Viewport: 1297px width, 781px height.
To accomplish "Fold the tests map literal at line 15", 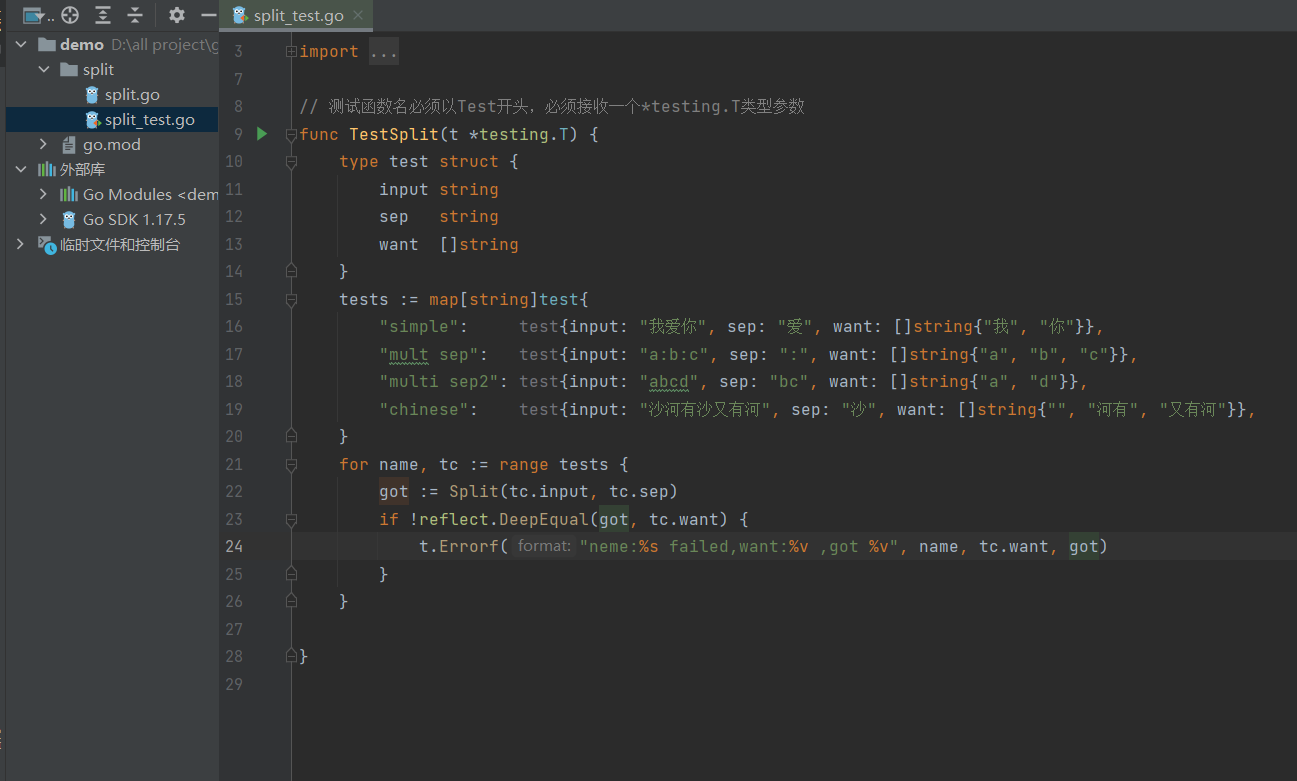I will pyautogui.click(x=291, y=299).
